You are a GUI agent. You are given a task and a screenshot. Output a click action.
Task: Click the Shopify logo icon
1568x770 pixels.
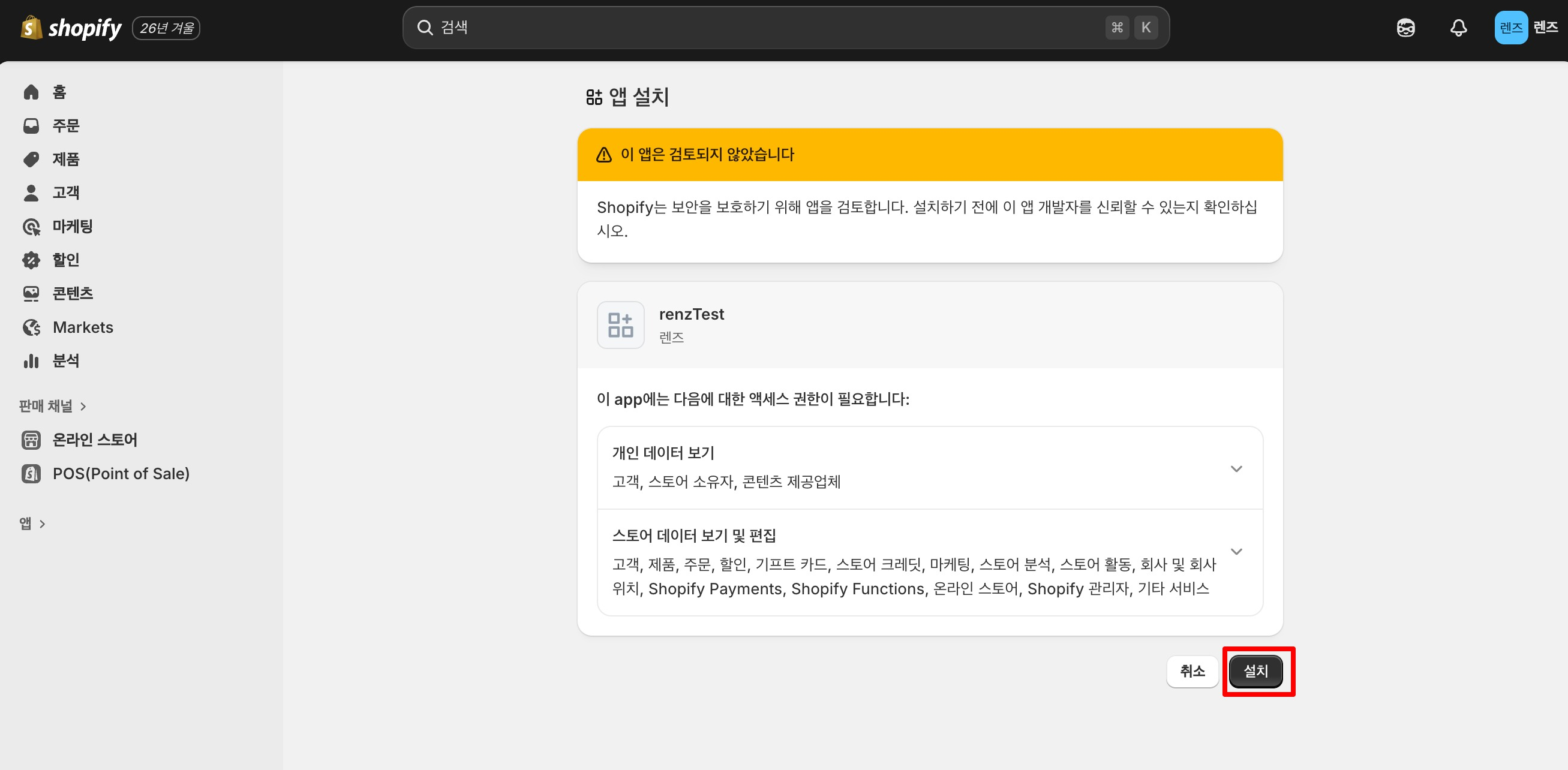pos(32,28)
